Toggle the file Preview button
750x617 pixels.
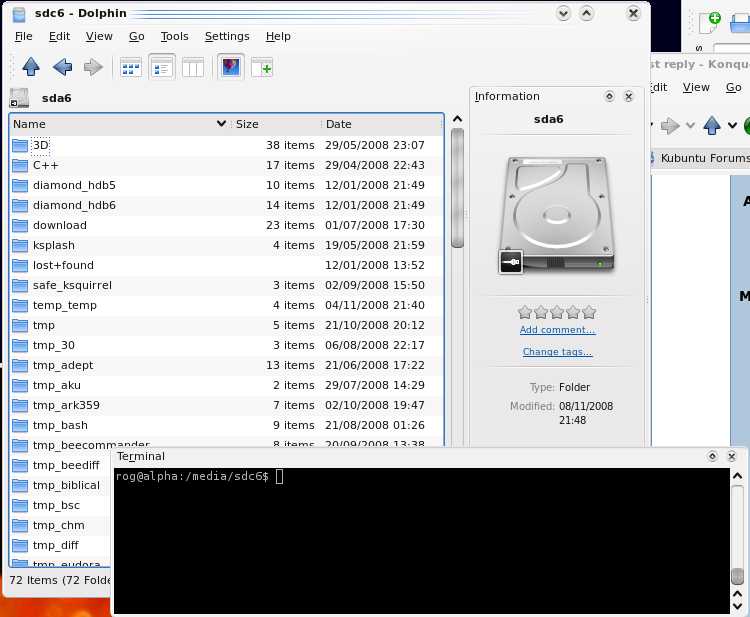pyautogui.click(x=230, y=67)
